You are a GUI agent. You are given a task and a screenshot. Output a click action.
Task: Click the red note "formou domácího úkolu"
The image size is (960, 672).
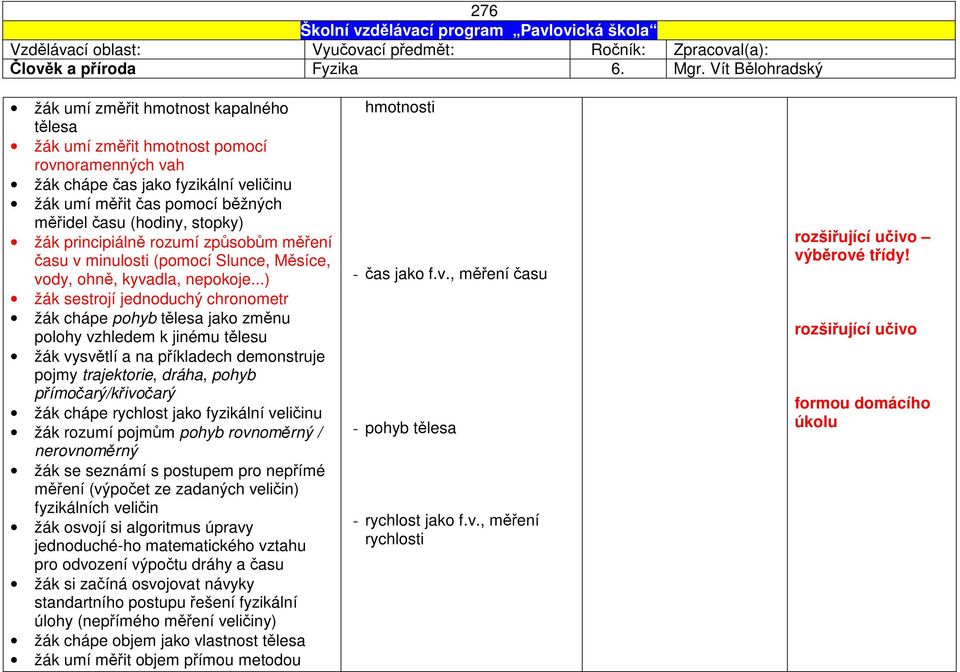(862, 413)
